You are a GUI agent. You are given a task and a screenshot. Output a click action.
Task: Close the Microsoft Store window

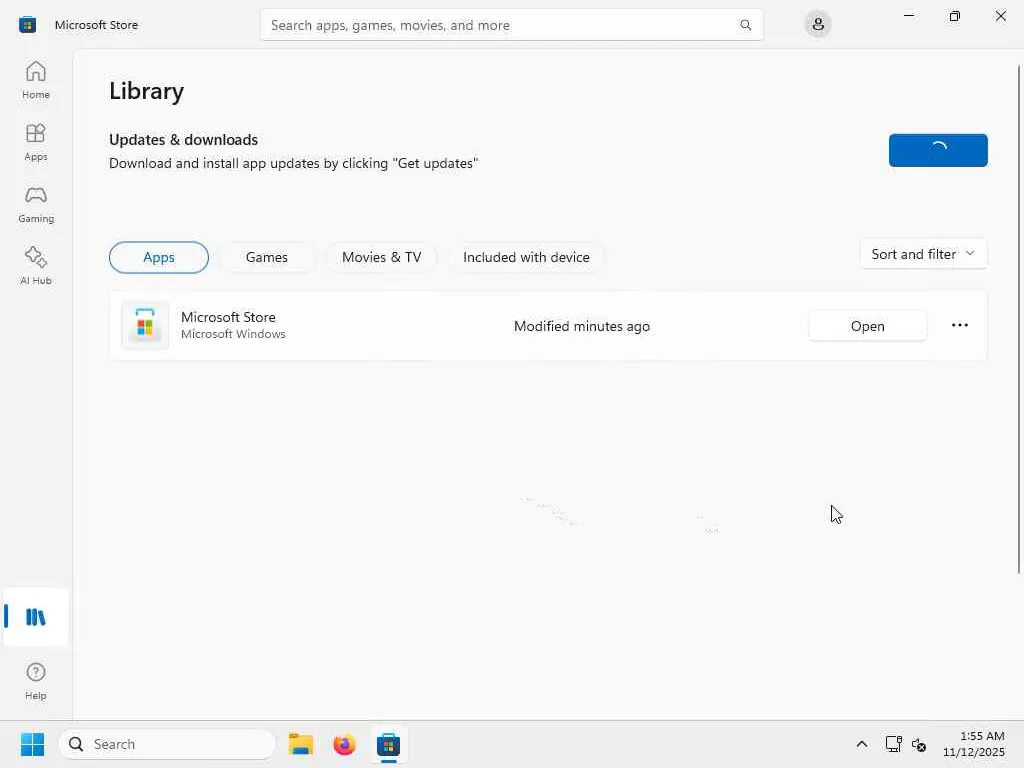point(1000,16)
